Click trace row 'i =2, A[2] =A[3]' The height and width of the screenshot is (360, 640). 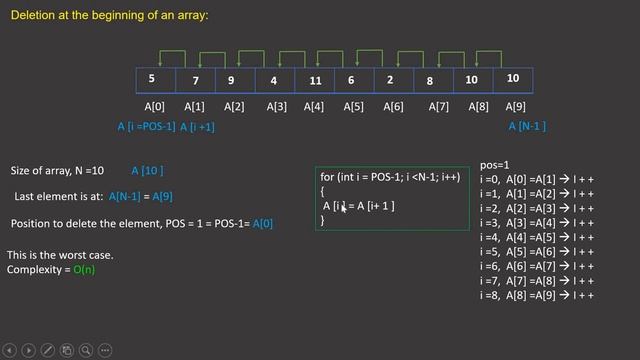pyautogui.click(x=537, y=209)
